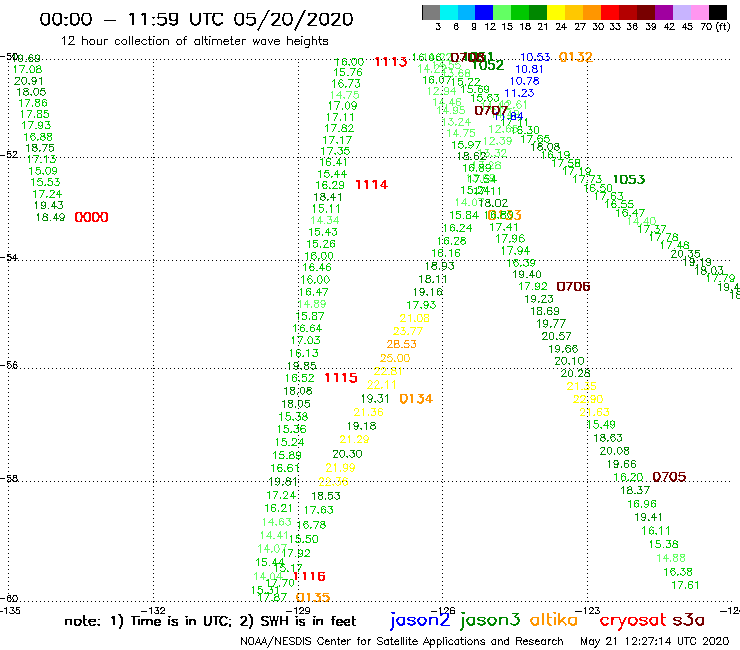Click the '20.91' wave height value

[x=29, y=81]
